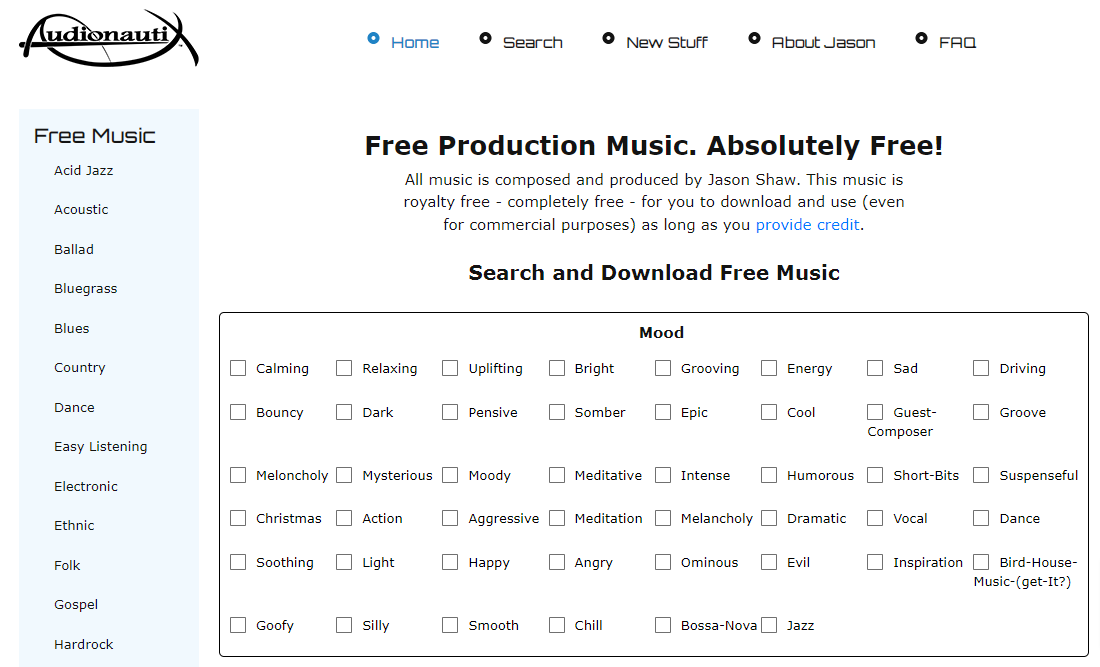
Task: Toggle the Christmas mood checkbox
Action: pos(239,518)
